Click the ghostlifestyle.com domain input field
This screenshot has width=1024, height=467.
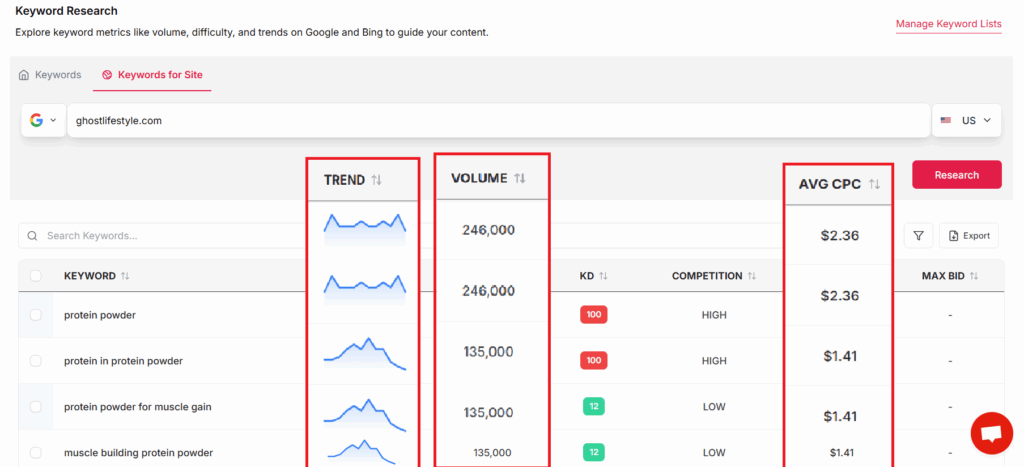pyautogui.click(x=499, y=120)
